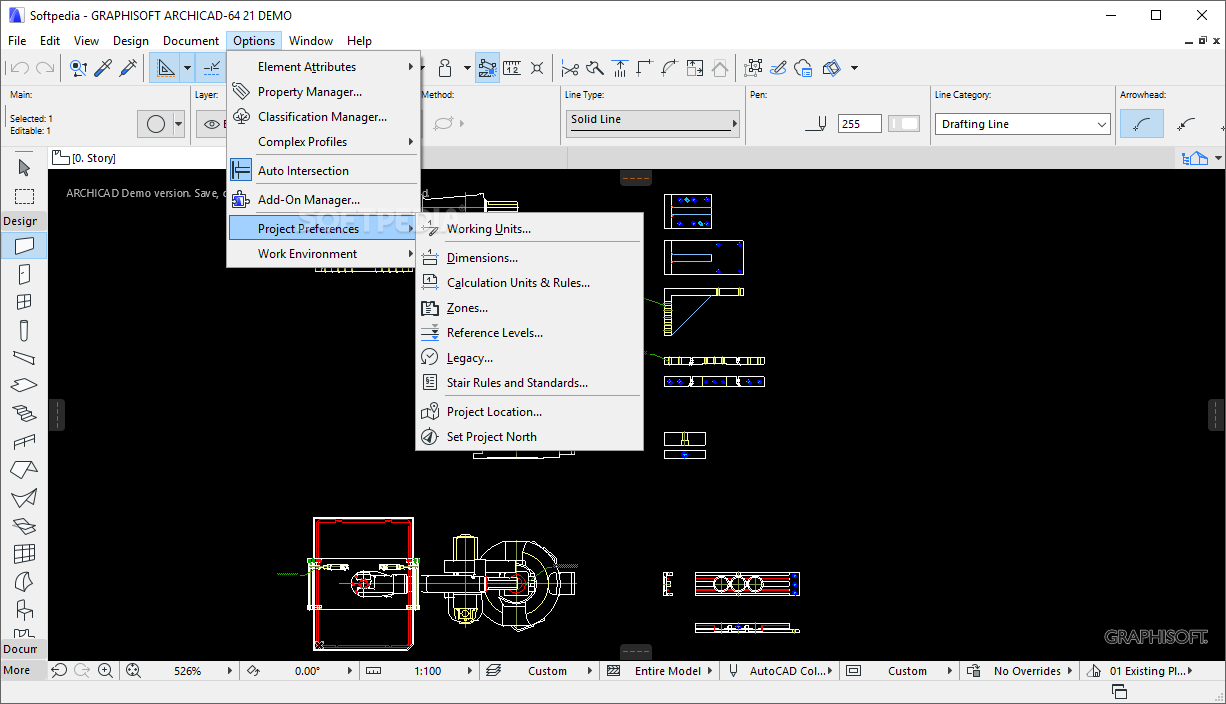1226x704 pixels.
Task: Toggle layer visibility eye icon
Action: (212, 124)
